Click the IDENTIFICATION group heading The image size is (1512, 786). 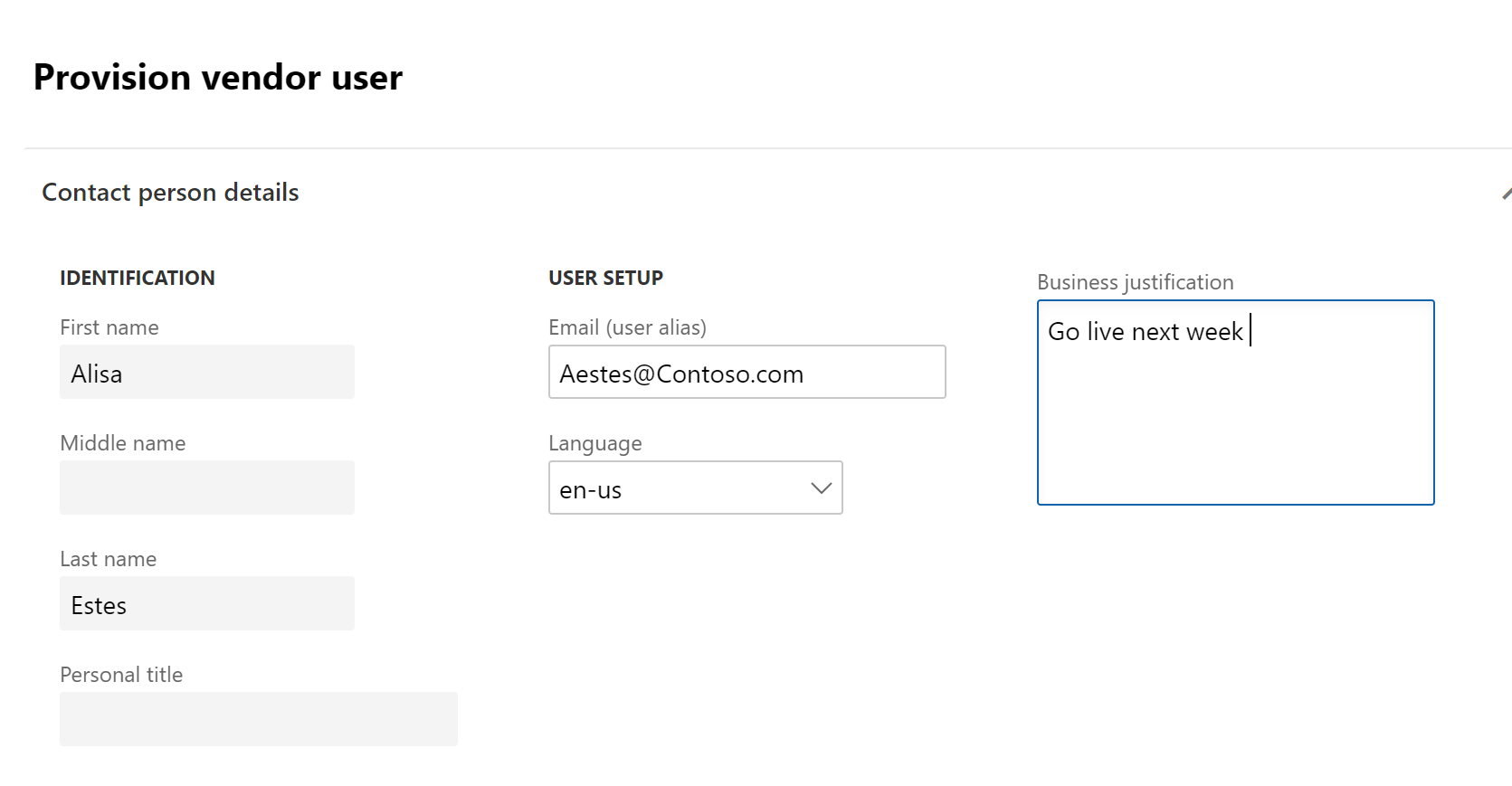coord(138,279)
